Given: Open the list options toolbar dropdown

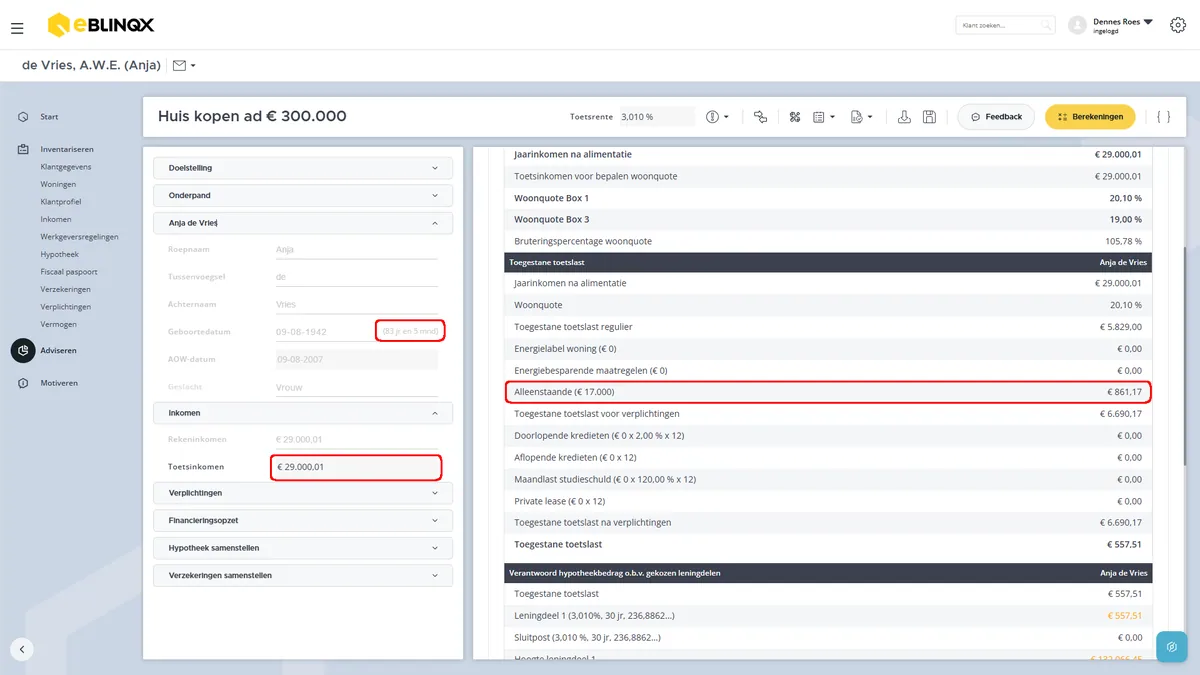Looking at the screenshot, I should 824,117.
